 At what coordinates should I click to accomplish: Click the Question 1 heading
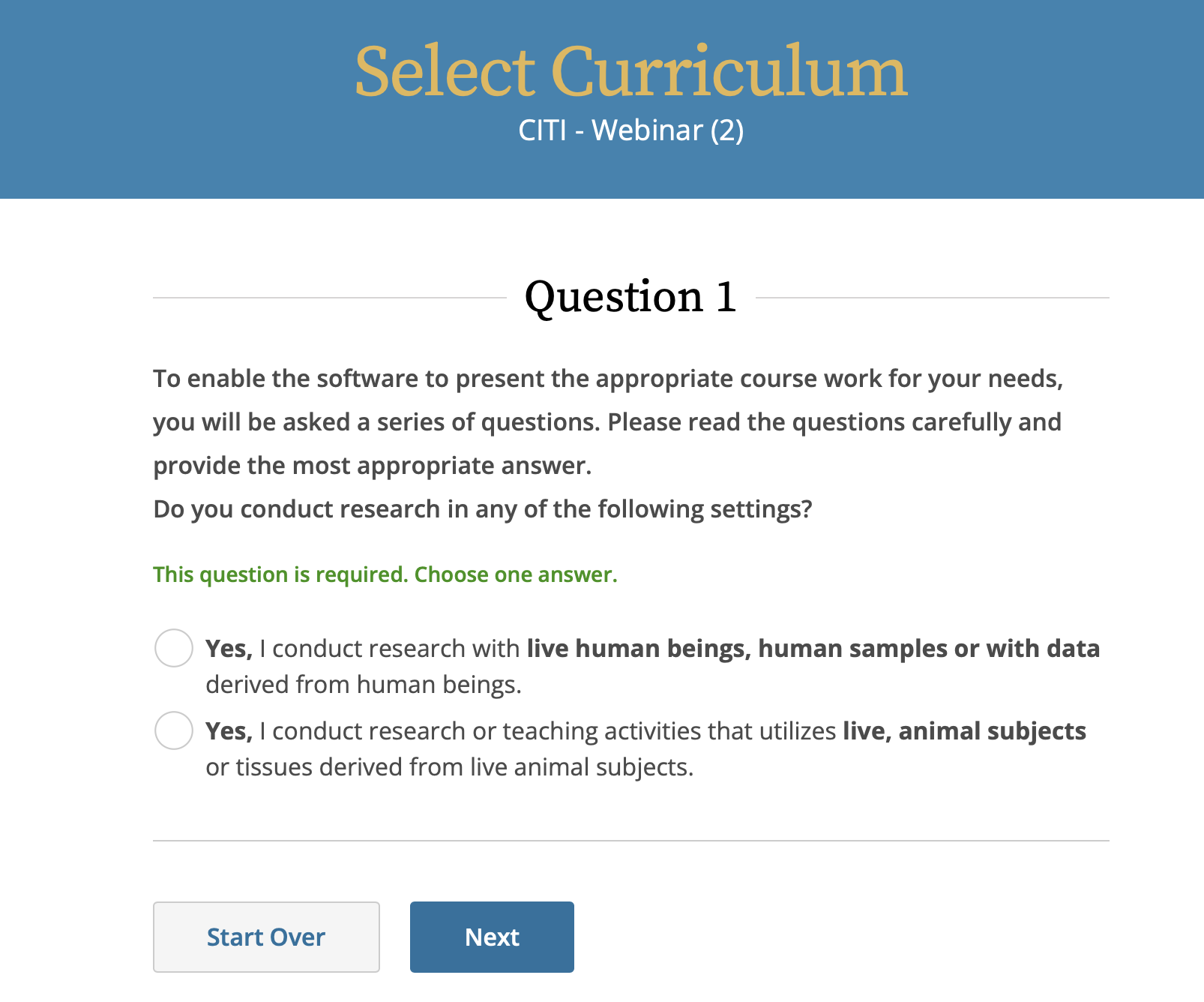coord(630,295)
